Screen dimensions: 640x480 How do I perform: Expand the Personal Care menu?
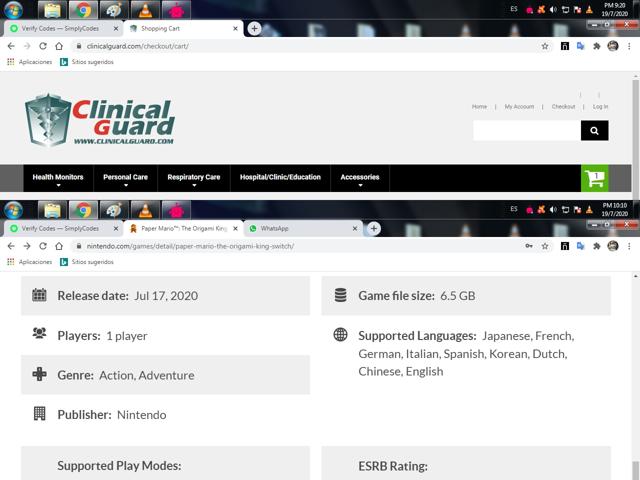[125, 178]
